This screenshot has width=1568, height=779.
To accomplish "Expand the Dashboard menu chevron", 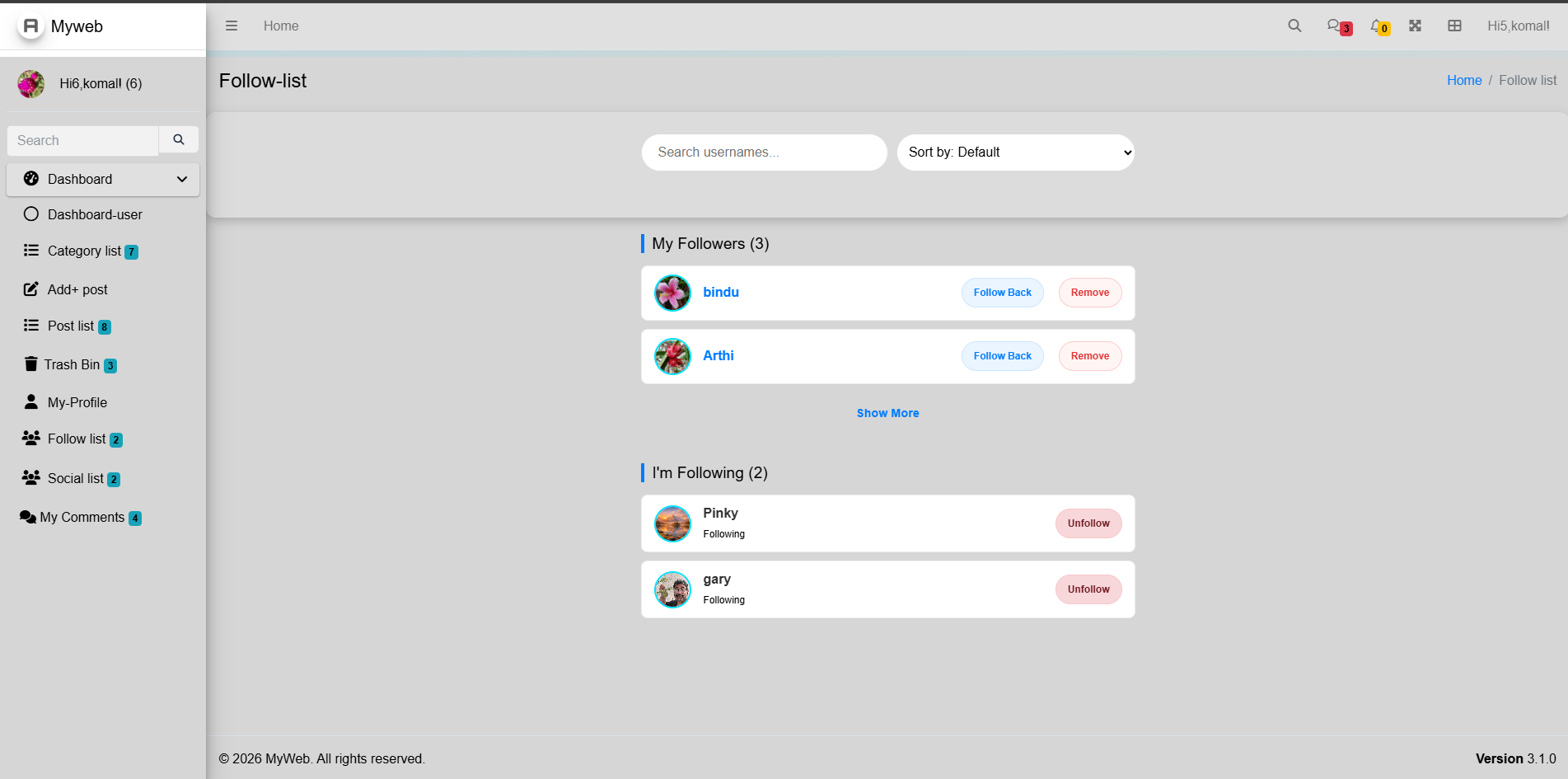I will click(182, 179).
